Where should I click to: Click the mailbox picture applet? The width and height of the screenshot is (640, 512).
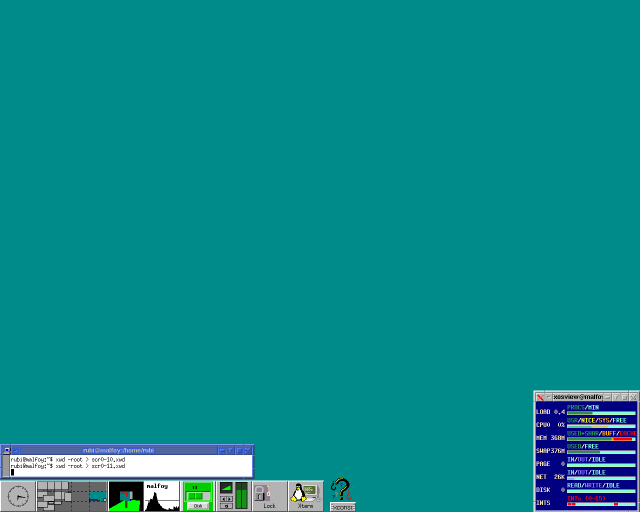pyautogui.click(x=126, y=496)
